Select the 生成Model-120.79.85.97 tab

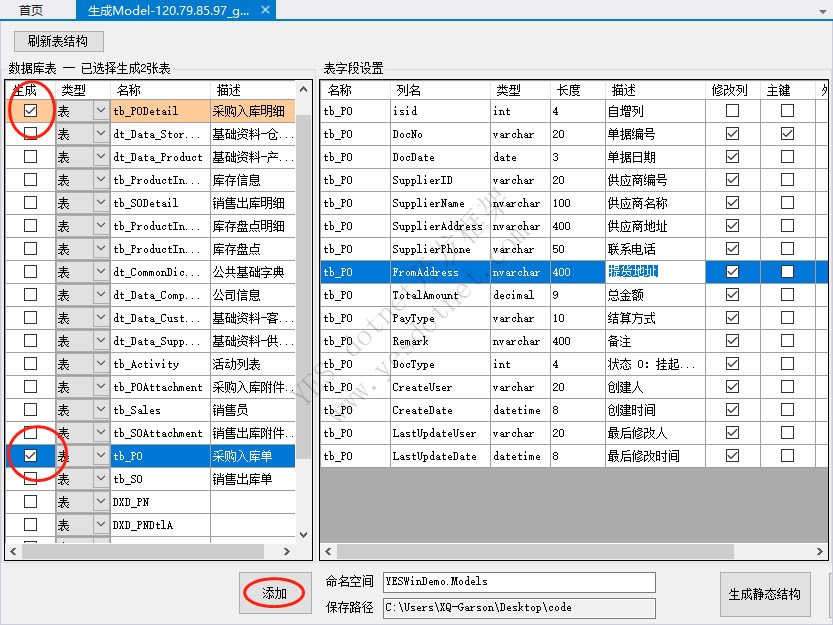[x=168, y=11]
